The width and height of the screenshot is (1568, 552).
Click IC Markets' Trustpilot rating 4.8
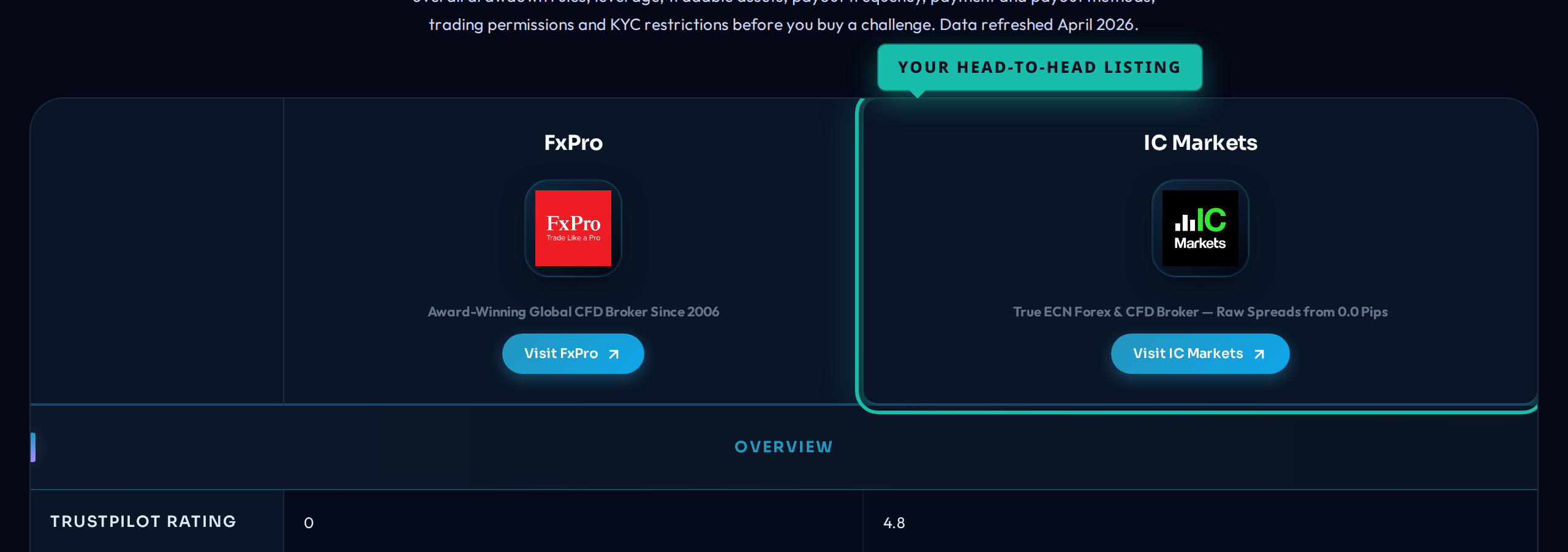tap(894, 523)
